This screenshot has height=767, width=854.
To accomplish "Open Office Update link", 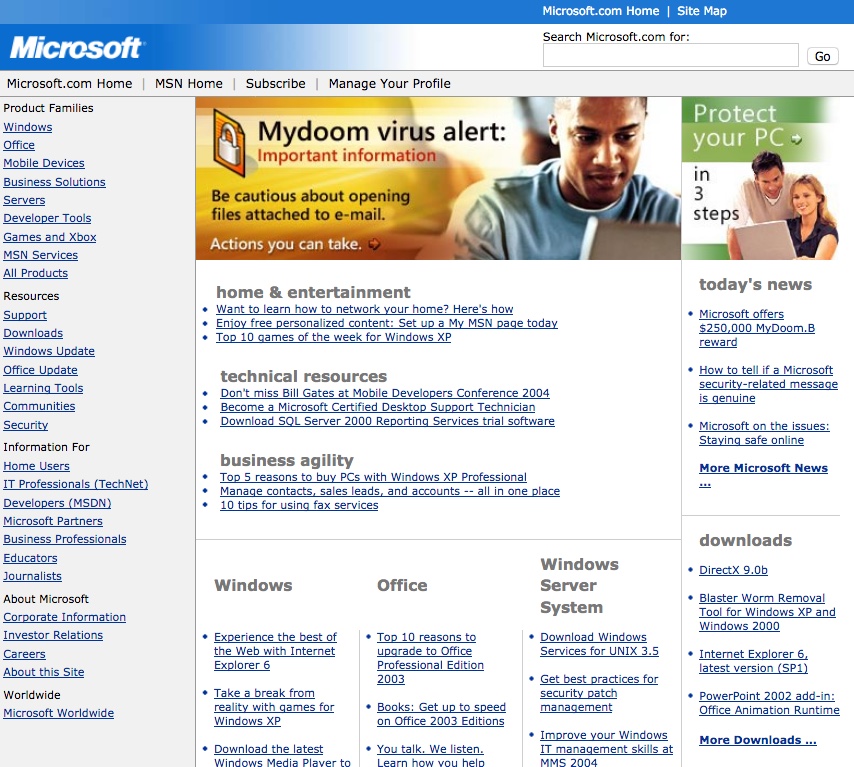I will [x=40, y=370].
